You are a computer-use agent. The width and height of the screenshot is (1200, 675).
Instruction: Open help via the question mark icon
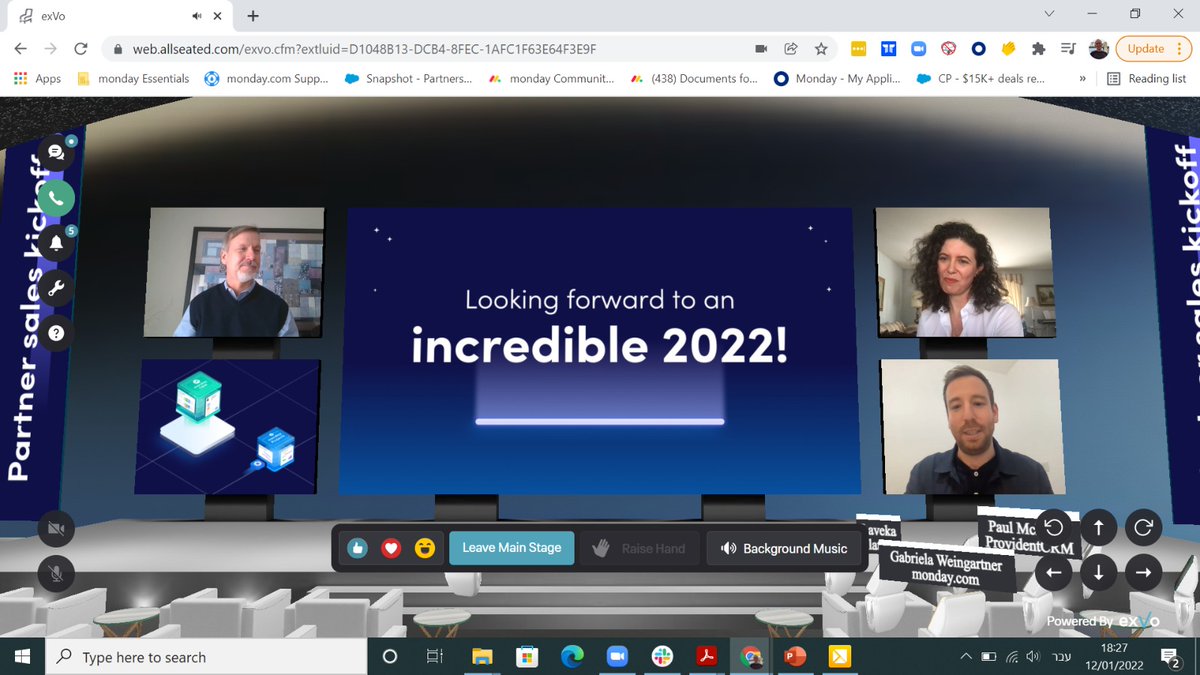[x=57, y=333]
